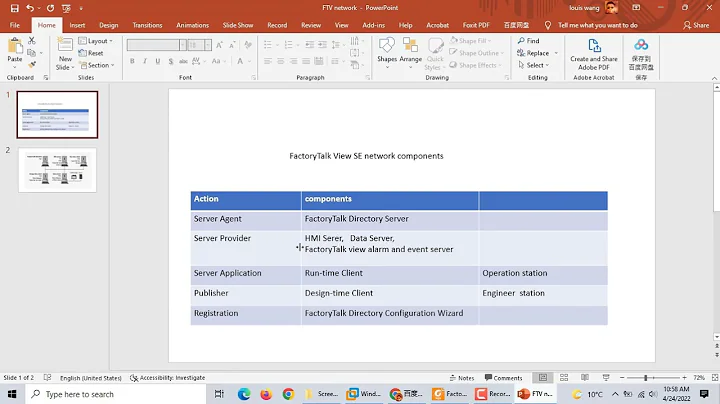Switch to the Transitions tab
This screenshot has height=404, width=720.
pyautogui.click(x=147, y=25)
